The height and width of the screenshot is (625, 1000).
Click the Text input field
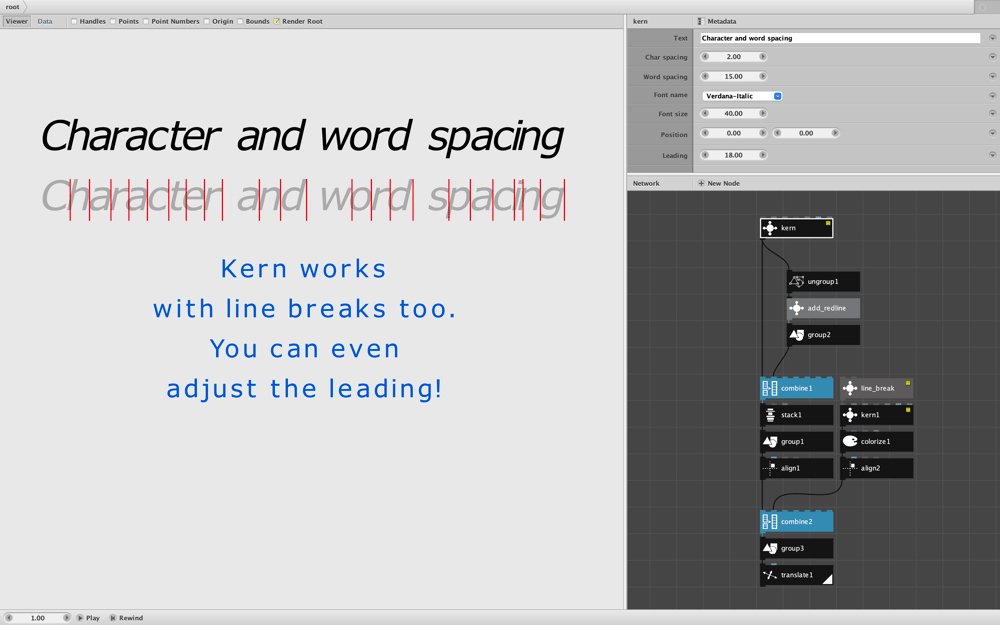[840, 38]
